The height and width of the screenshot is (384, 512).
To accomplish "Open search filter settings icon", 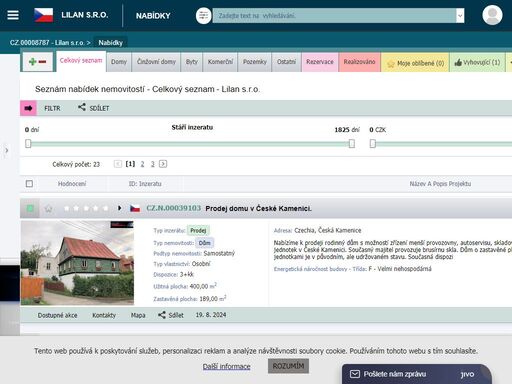I will click(x=203, y=16).
